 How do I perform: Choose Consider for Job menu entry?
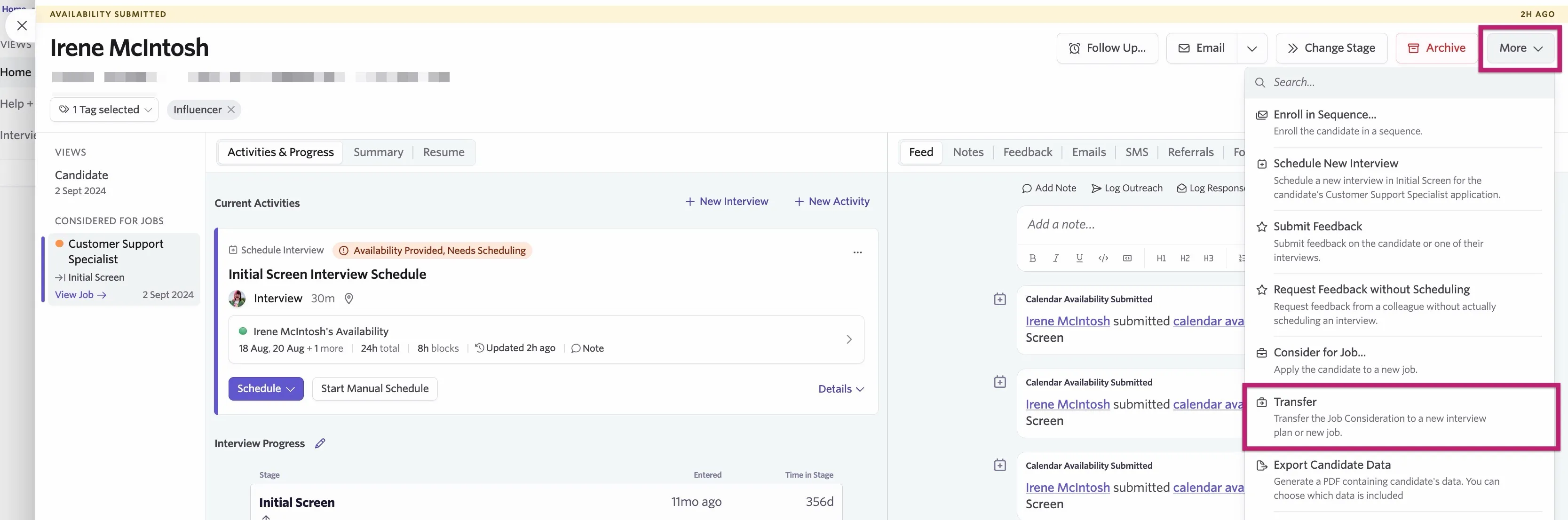(1399, 361)
